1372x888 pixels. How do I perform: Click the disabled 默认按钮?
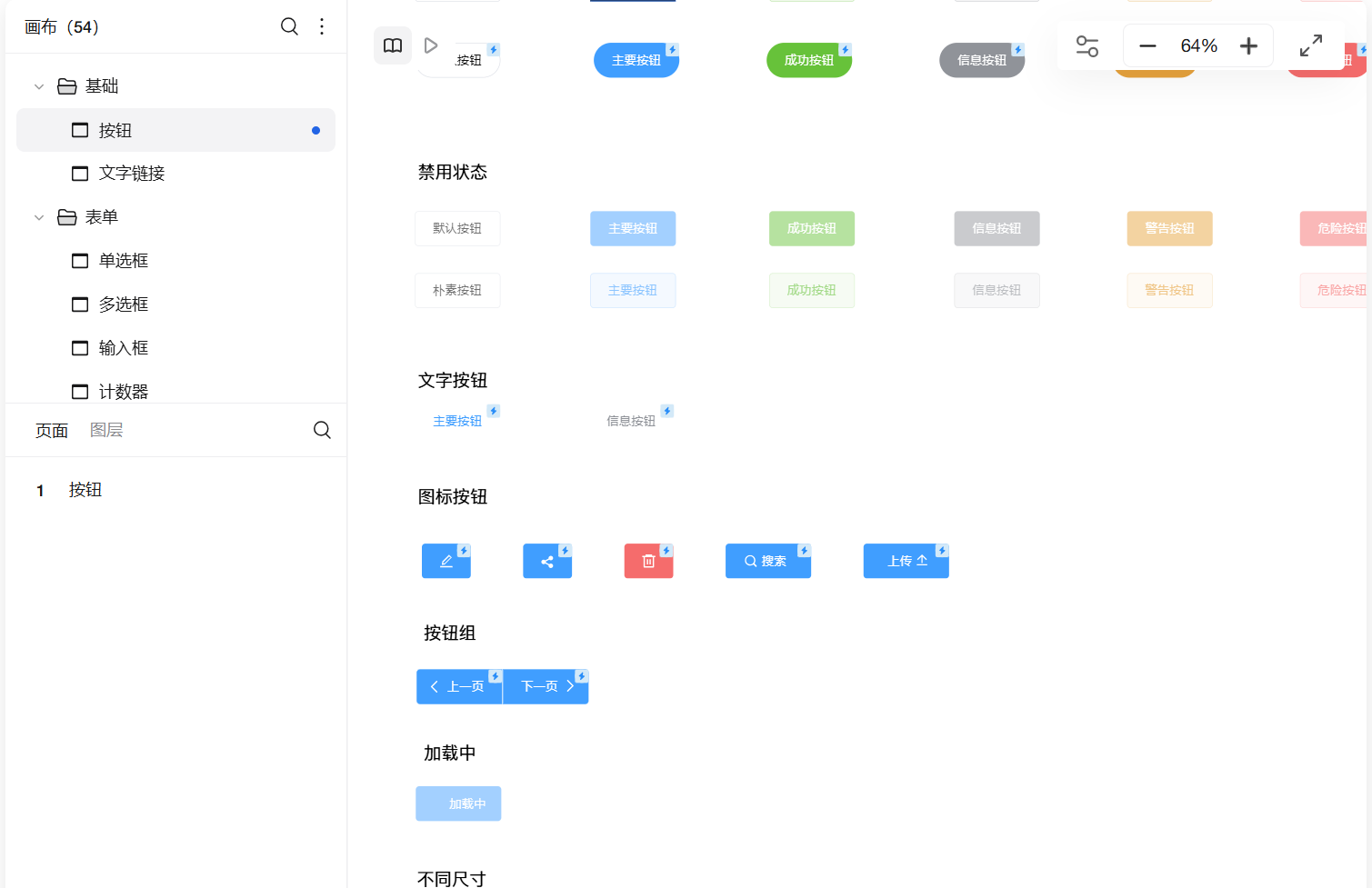pyautogui.click(x=457, y=228)
